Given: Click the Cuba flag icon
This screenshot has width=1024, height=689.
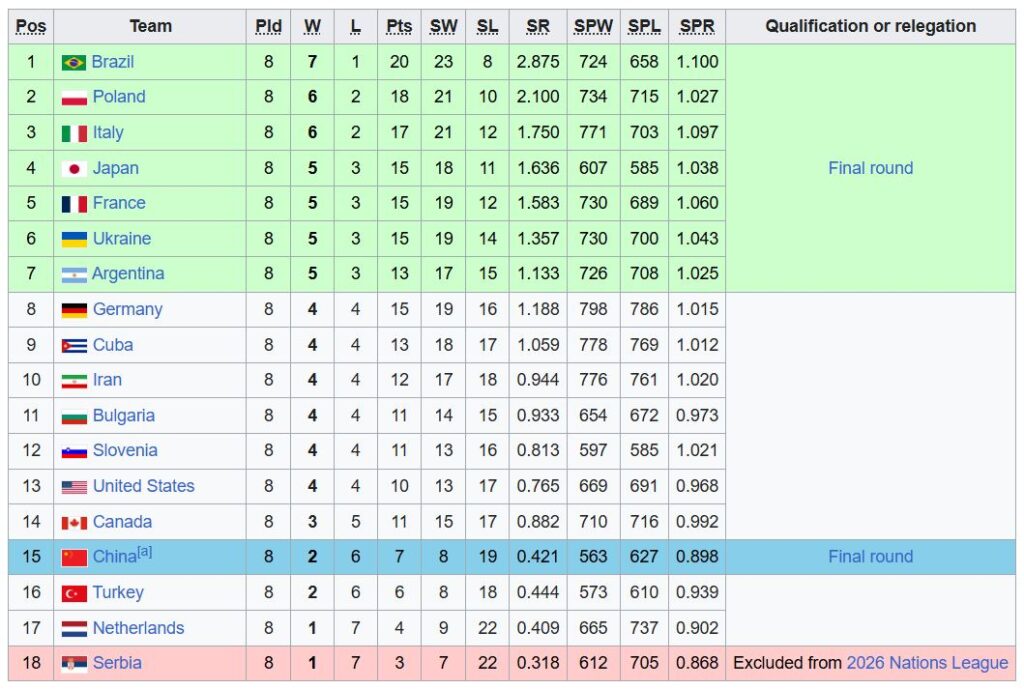Looking at the screenshot, I should click(x=74, y=346).
